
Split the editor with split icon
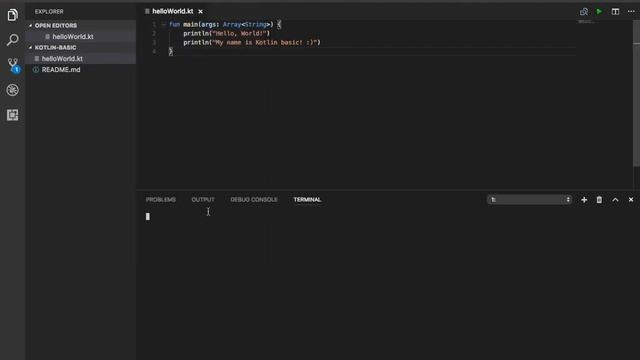[615, 11]
